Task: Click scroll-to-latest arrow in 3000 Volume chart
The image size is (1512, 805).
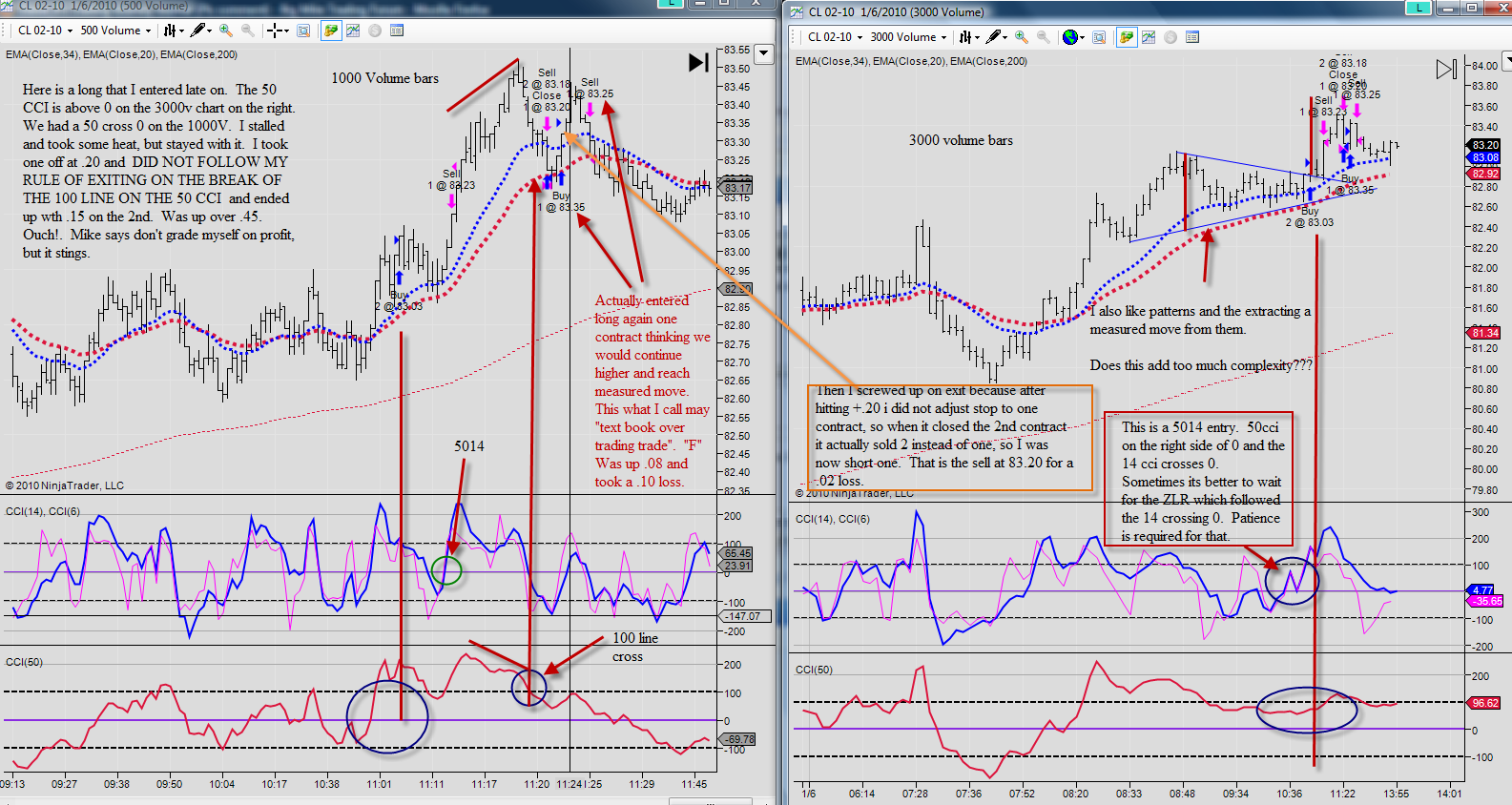Action: pyautogui.click(x=1446, y=69)
